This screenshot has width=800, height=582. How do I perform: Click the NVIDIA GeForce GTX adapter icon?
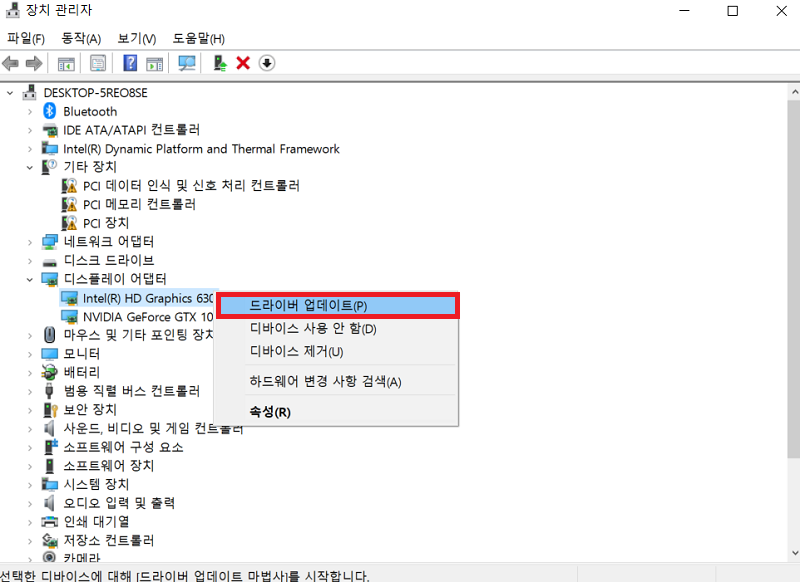click(x=69, y=317)
